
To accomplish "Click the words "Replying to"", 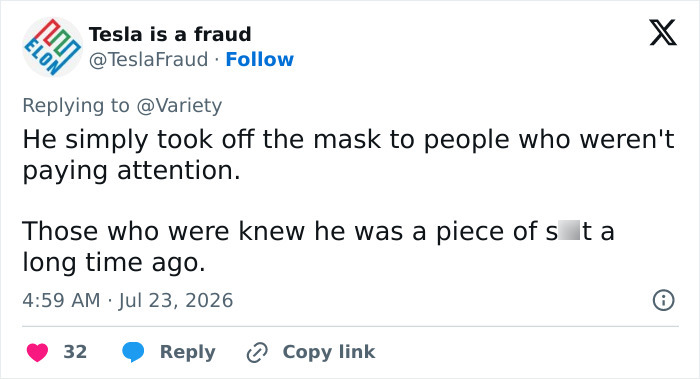I will pyautogui.click(x=76, y=106).
